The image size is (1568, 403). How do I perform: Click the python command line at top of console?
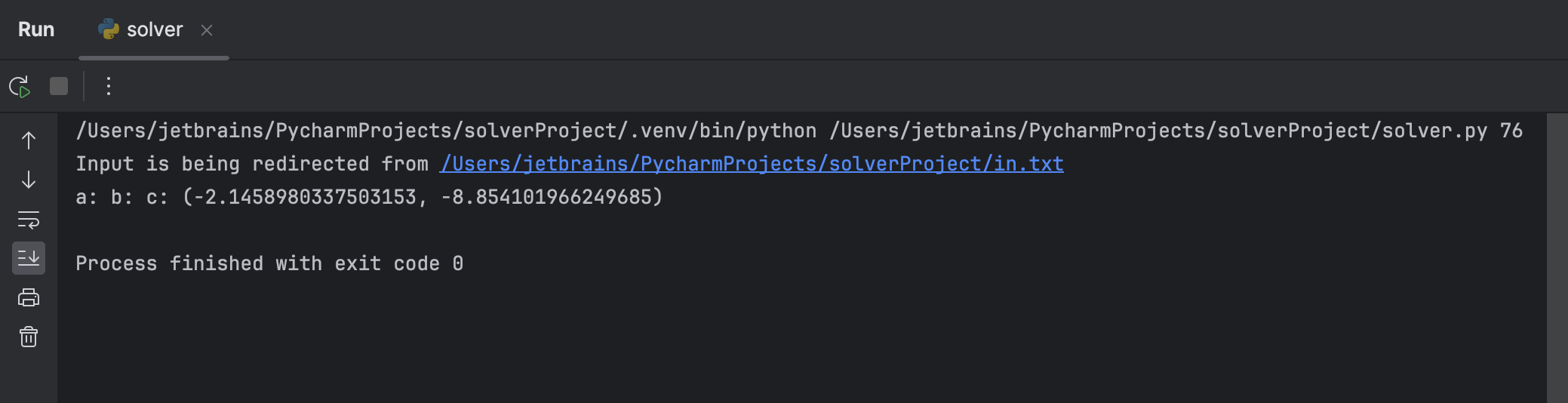(x=798, y=131)
